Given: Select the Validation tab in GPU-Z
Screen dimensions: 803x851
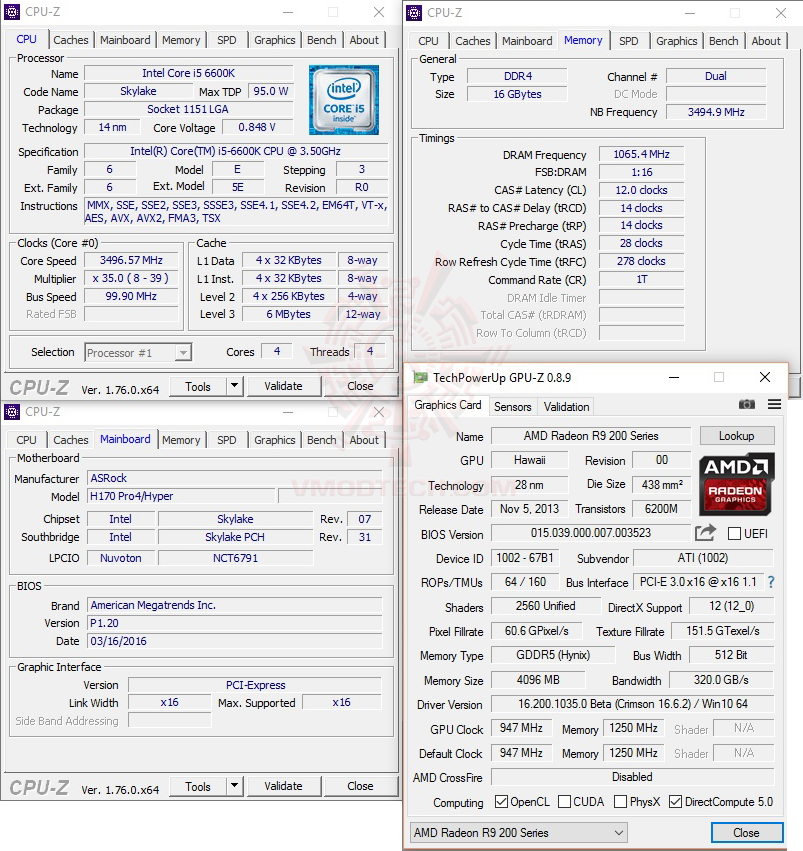Looking at the screenshot, I should click(x=566, y=407).
